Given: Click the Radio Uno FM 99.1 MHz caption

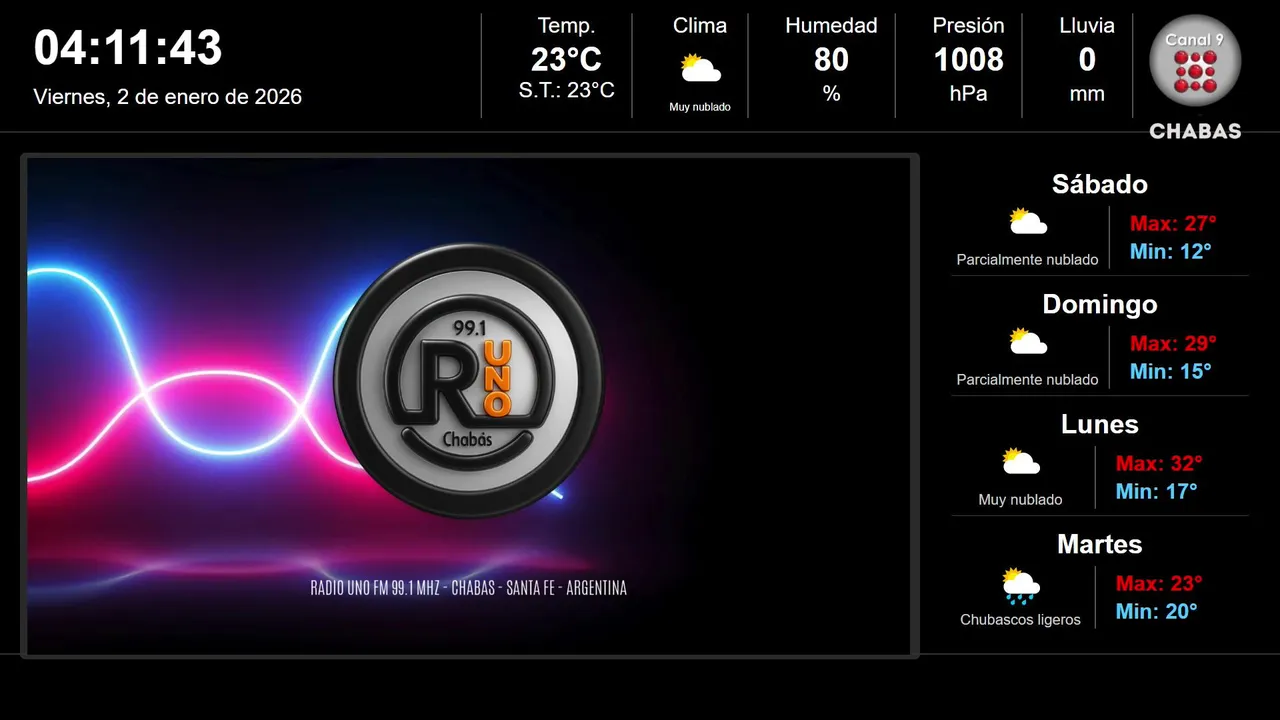Looking at the screenshot, I should 468,588.
